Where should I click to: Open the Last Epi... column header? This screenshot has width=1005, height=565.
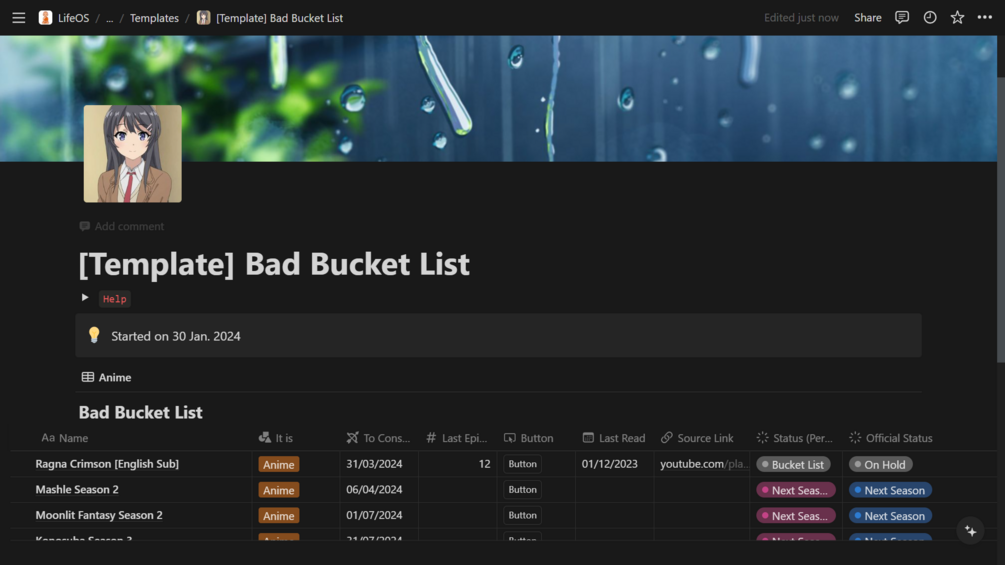click(457, 438)
